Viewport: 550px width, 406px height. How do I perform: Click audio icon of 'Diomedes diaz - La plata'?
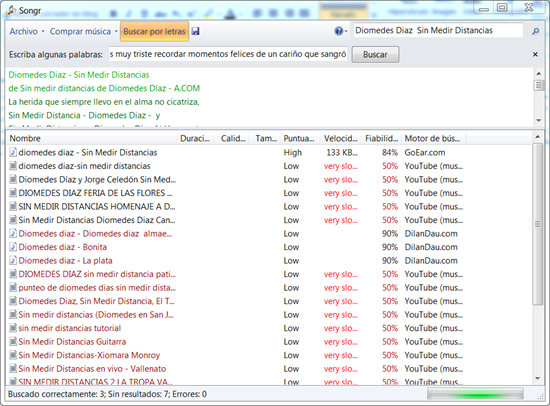click(x=13, y=260)
